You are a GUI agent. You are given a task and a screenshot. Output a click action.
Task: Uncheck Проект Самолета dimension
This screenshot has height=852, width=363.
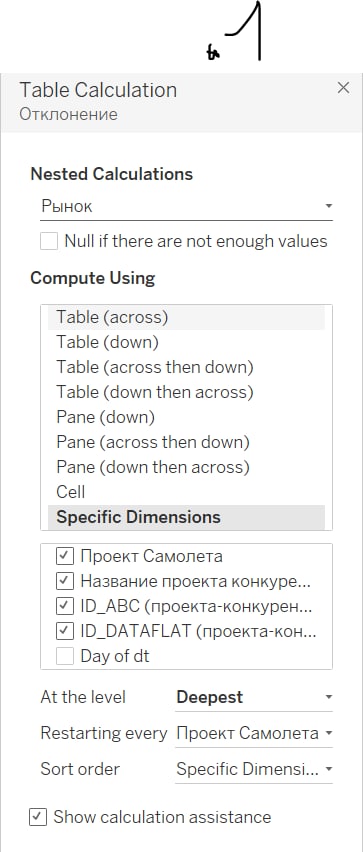pos(65,556)
